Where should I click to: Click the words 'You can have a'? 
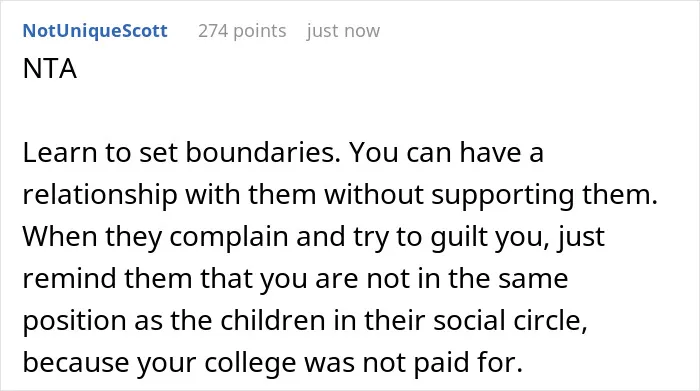pyautogui.click(x=446, y=153)
